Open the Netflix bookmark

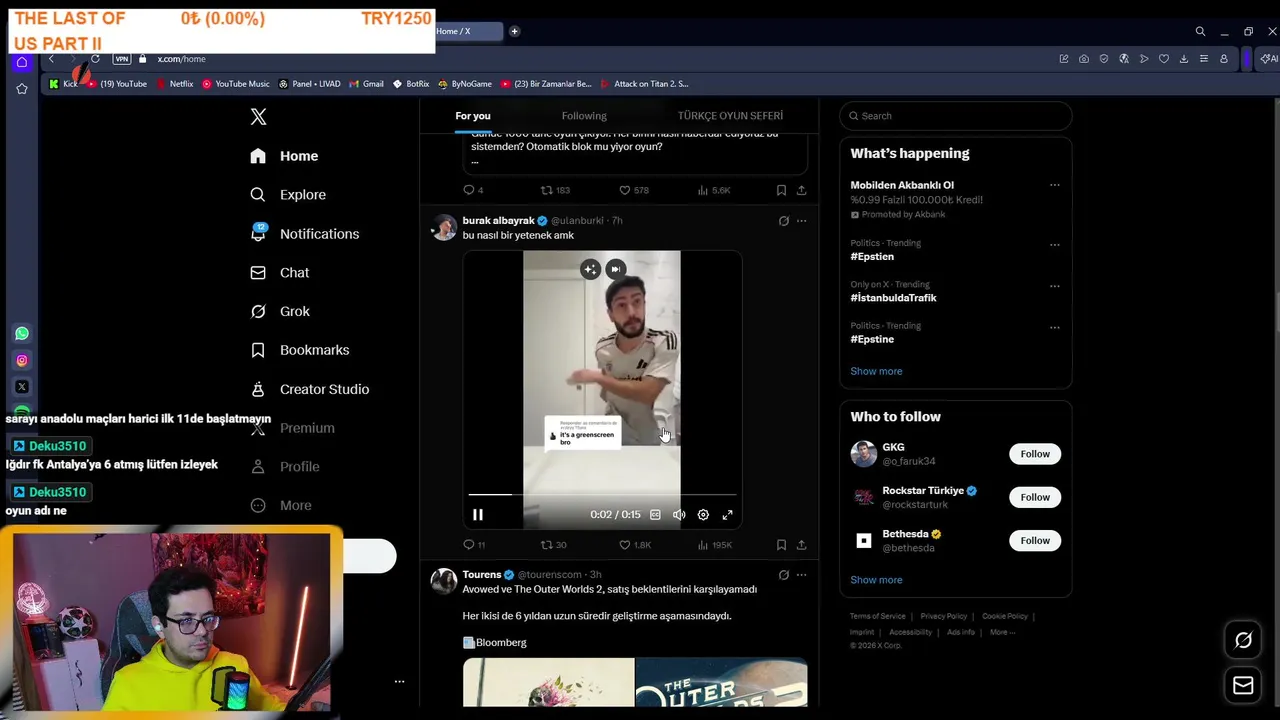click(x=174, y=84)
